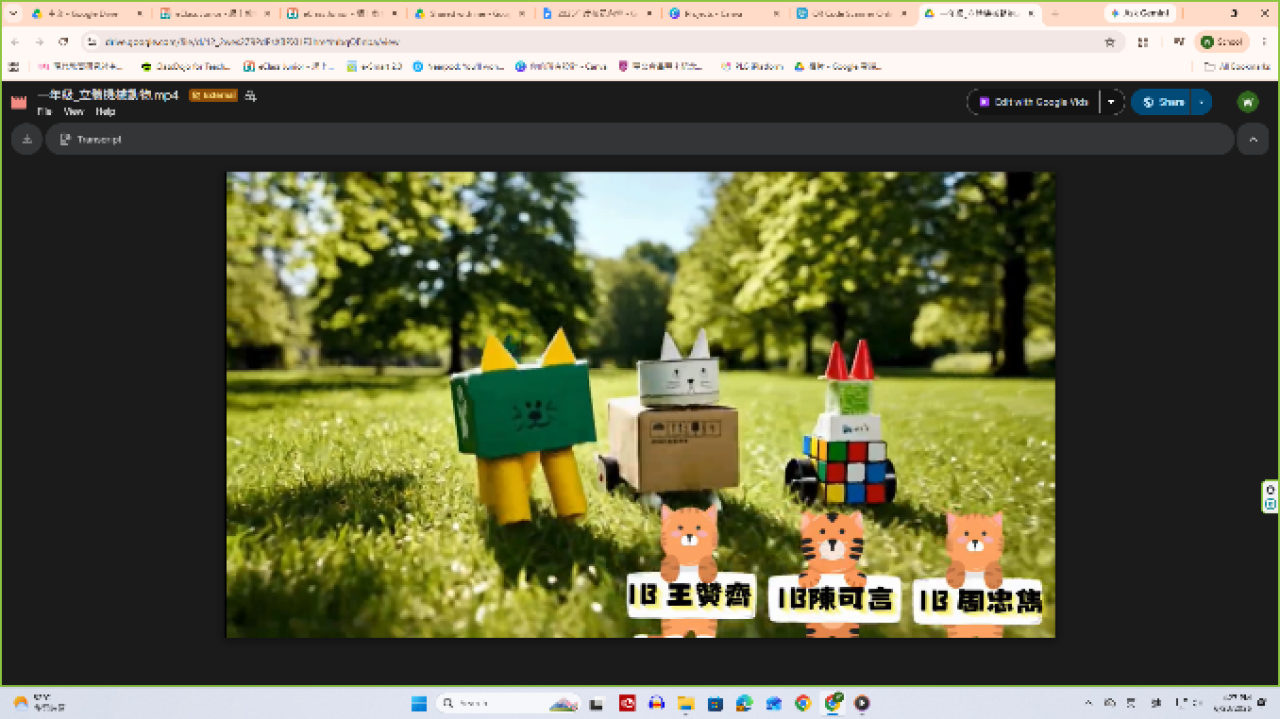Click the side panel tab on right edge
The width and height of the screenshot is (1280, 719).
(1270, 496)
